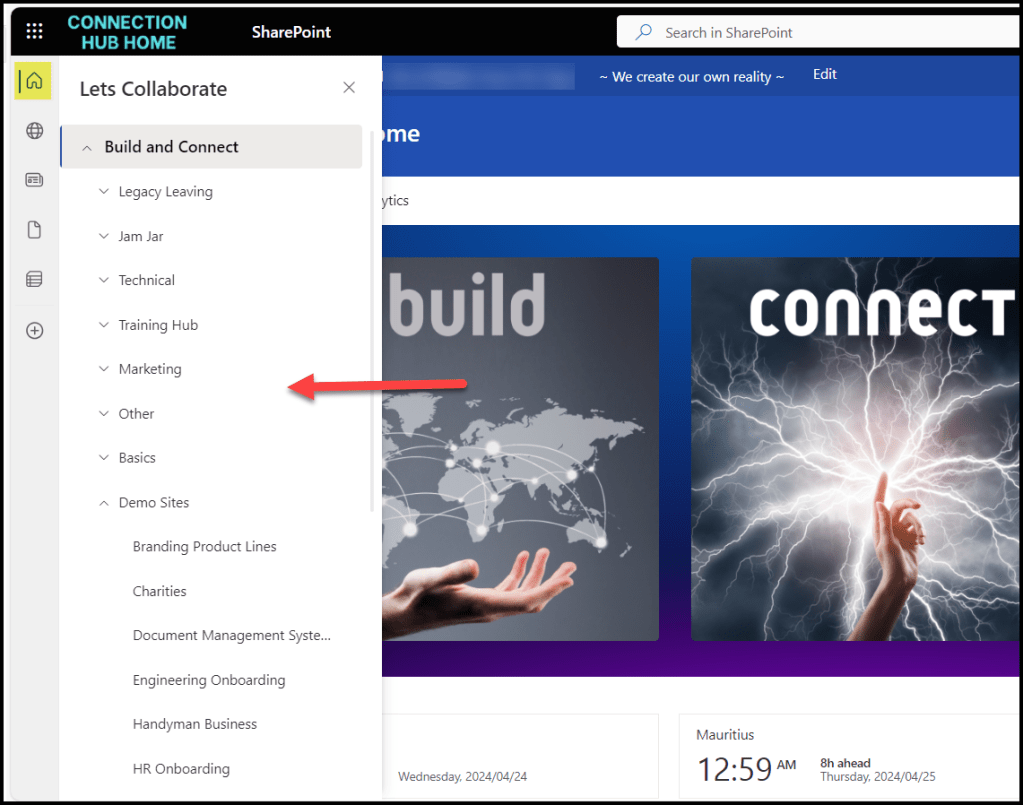
Task: Collapse the Build and Connect section
Action: (x=87, y=147)
